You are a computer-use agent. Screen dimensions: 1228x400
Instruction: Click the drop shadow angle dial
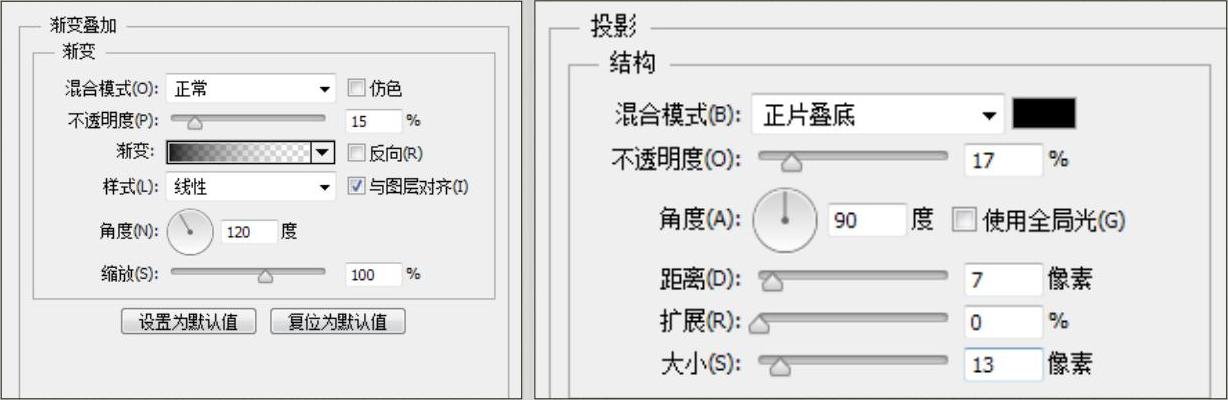785,218
